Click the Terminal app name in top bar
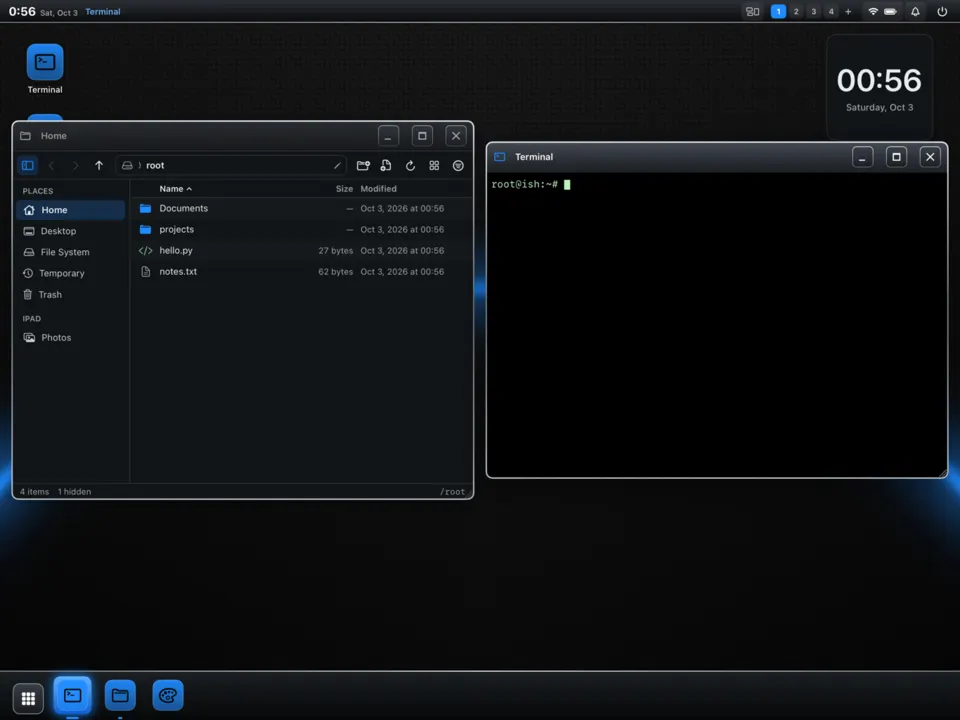Screen dimensions: 960x720 click(103, 12)
